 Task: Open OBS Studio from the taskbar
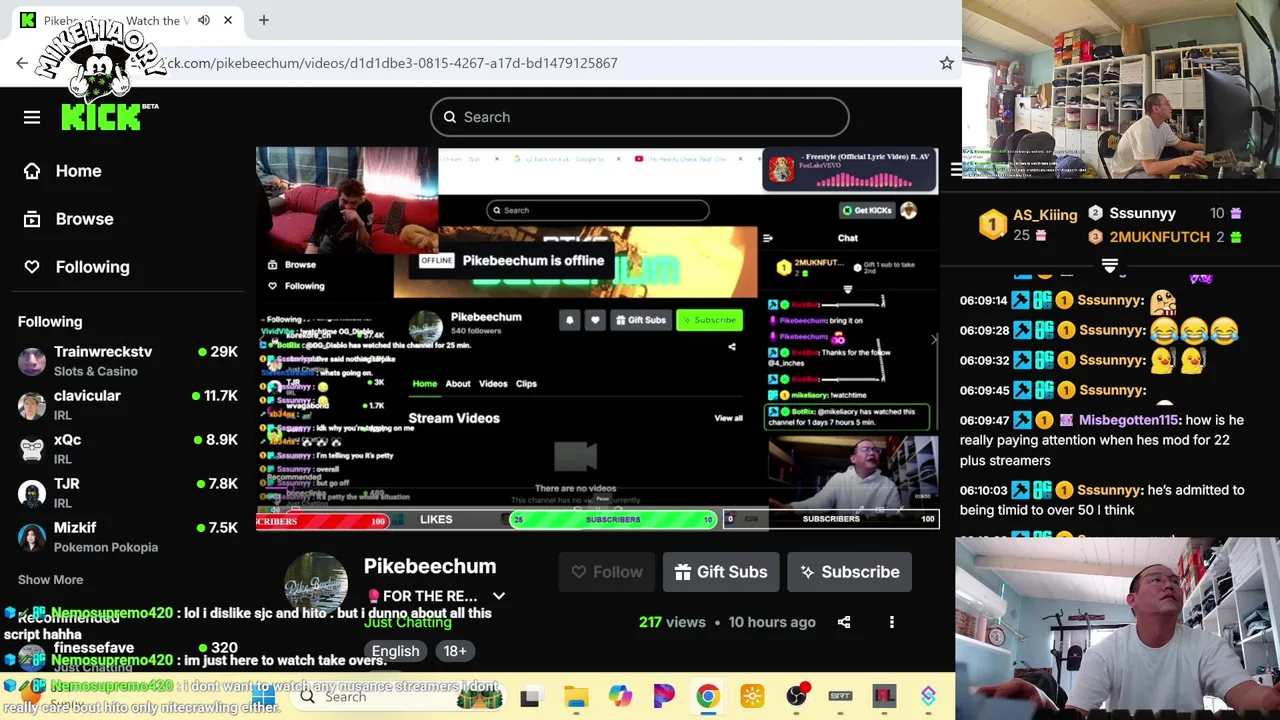pyautogui.click(x=796, y=696)
